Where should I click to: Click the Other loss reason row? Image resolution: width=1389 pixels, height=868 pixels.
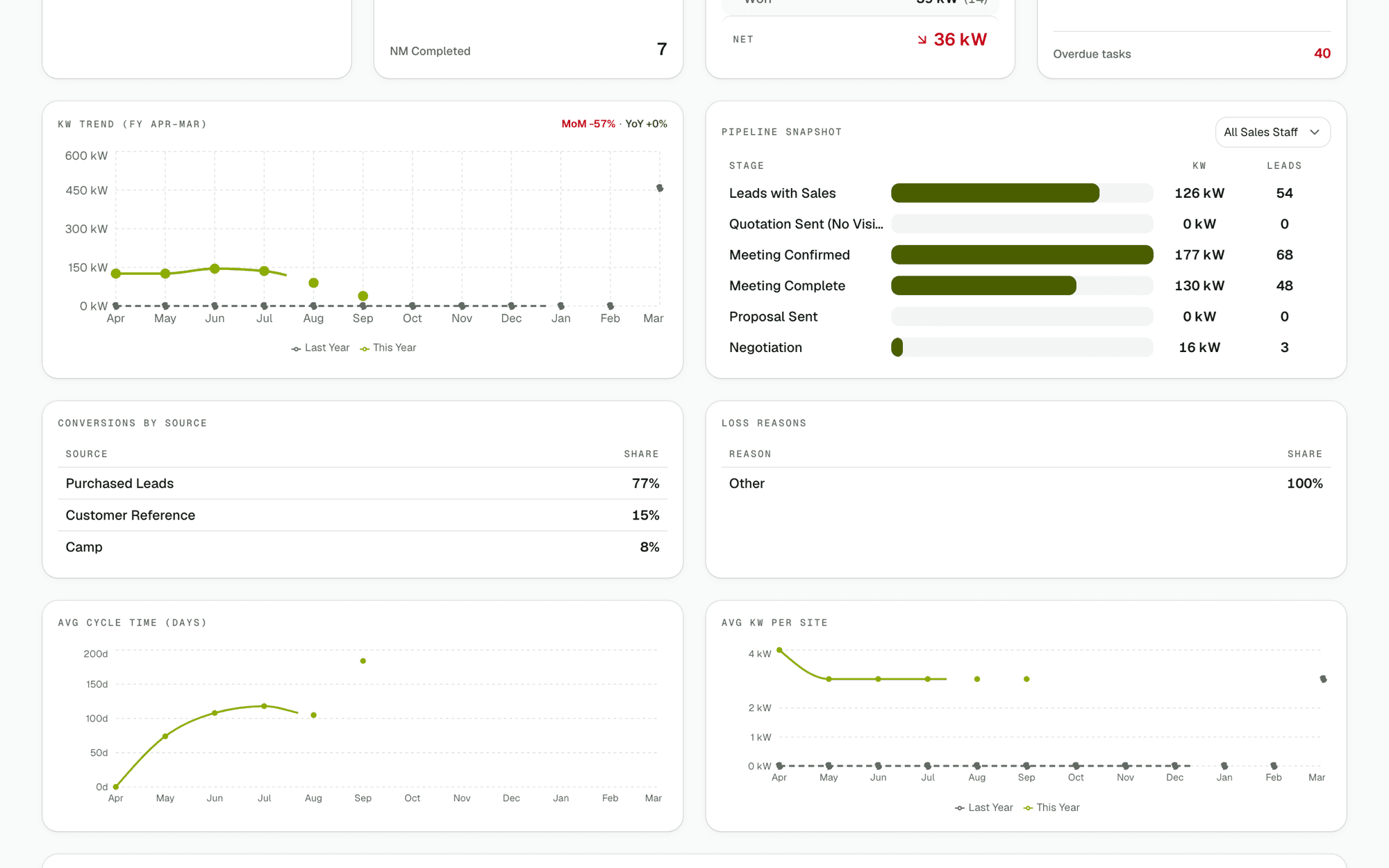point(1026,483)
